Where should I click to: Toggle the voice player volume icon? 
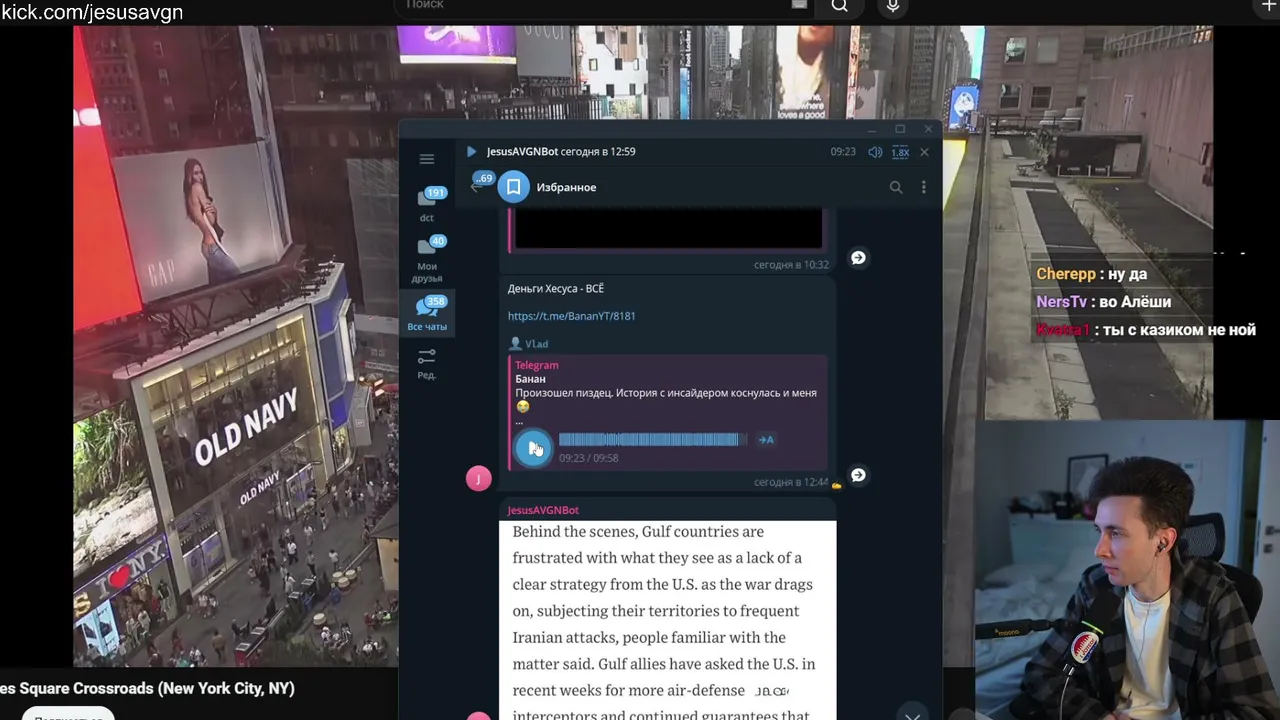pyautogui.click(x=875, y=152)
